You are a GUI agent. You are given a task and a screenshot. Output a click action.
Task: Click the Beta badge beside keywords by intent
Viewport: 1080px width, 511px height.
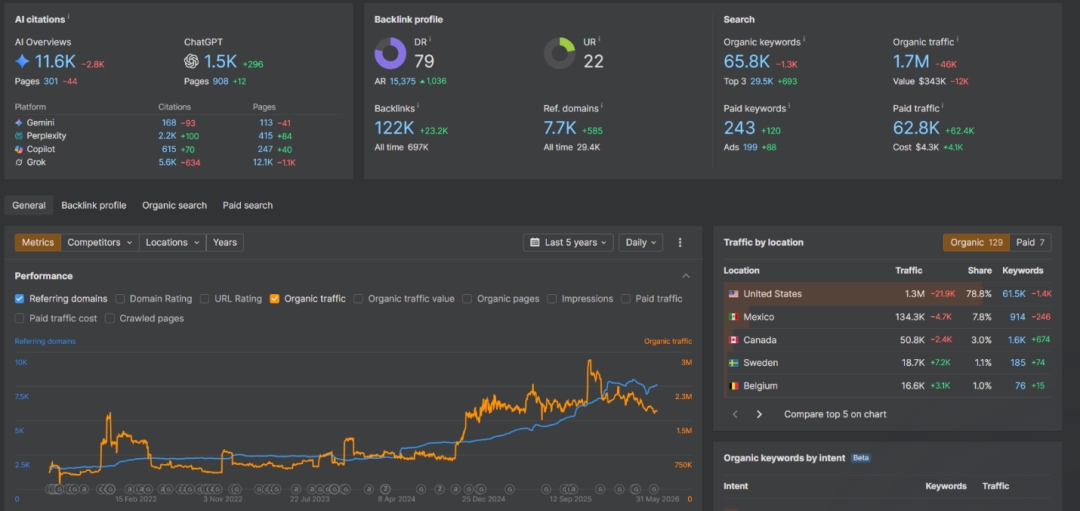[x=861, y=458]
